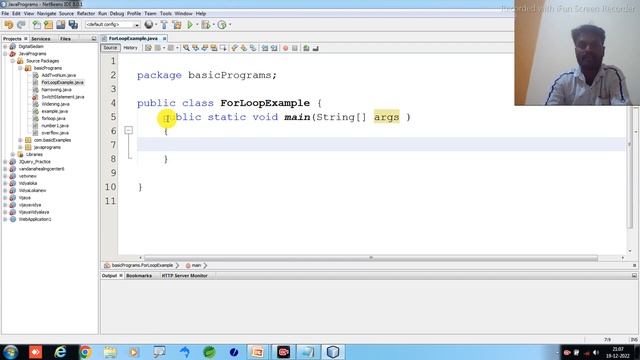The width and height of the screenshot is (640, 360).
Task: Click the Stop Macro Recording icon
Action: tap(295, 48)
